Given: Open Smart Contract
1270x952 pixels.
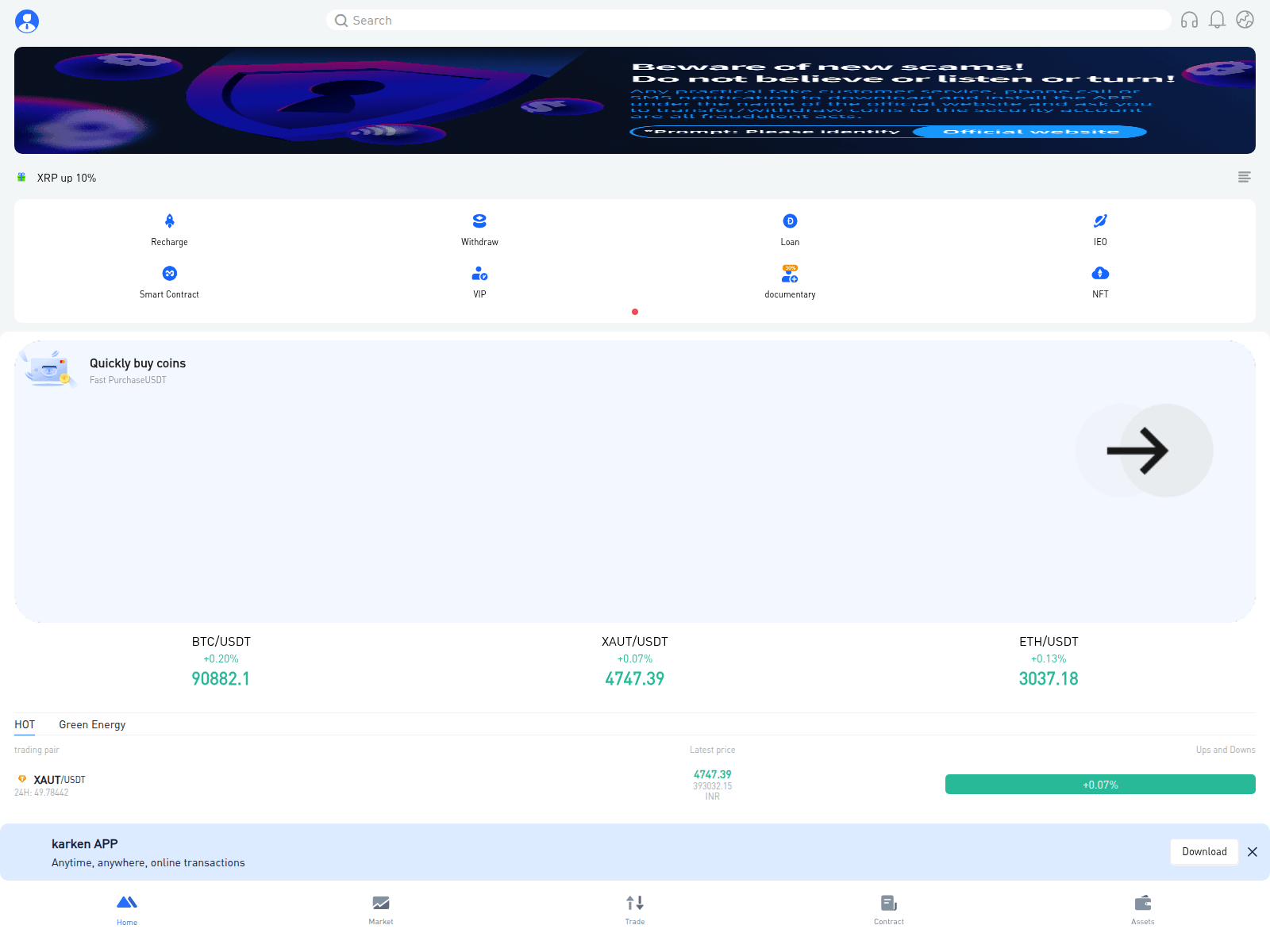Looking at the screenshot, I should pos(169,282).
